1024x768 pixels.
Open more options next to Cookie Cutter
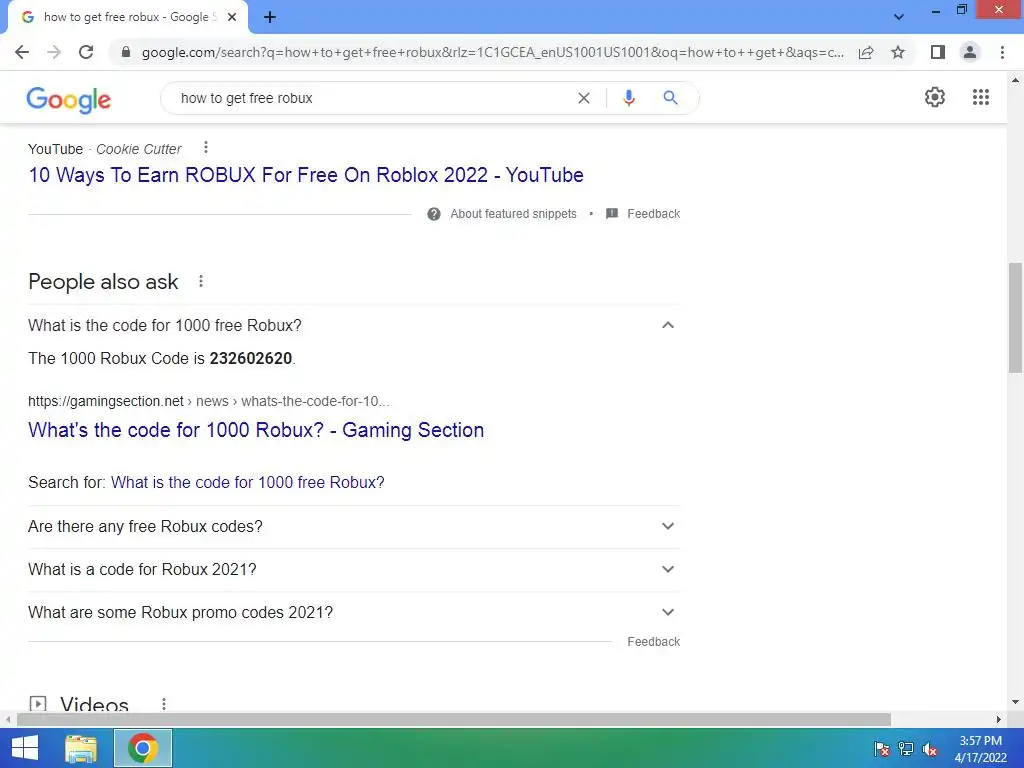206,148
